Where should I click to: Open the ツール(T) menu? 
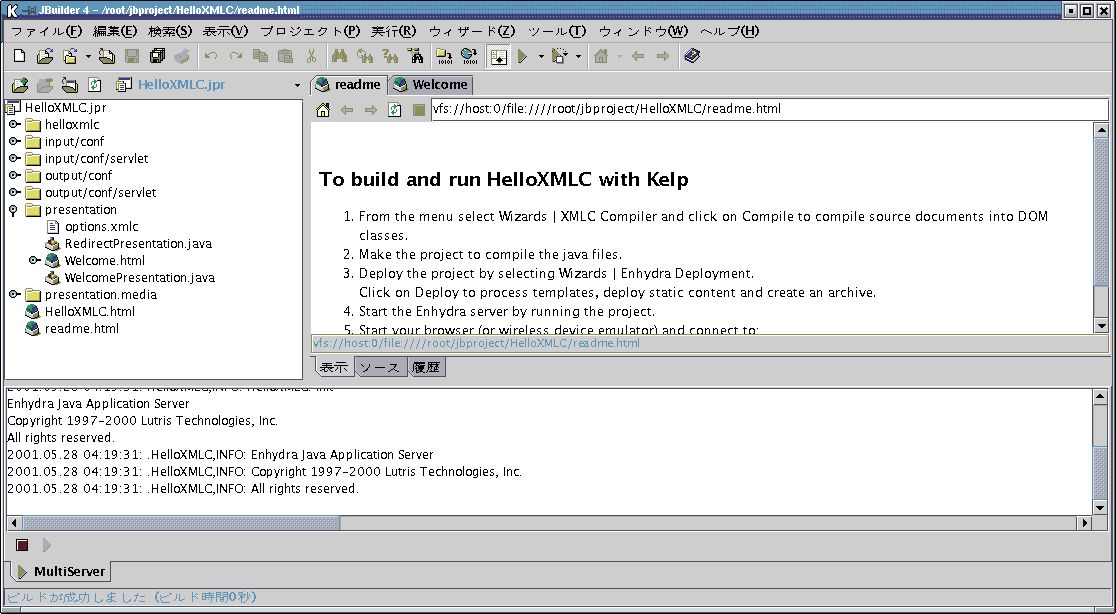pyautogui.click(x=557, y=31)
